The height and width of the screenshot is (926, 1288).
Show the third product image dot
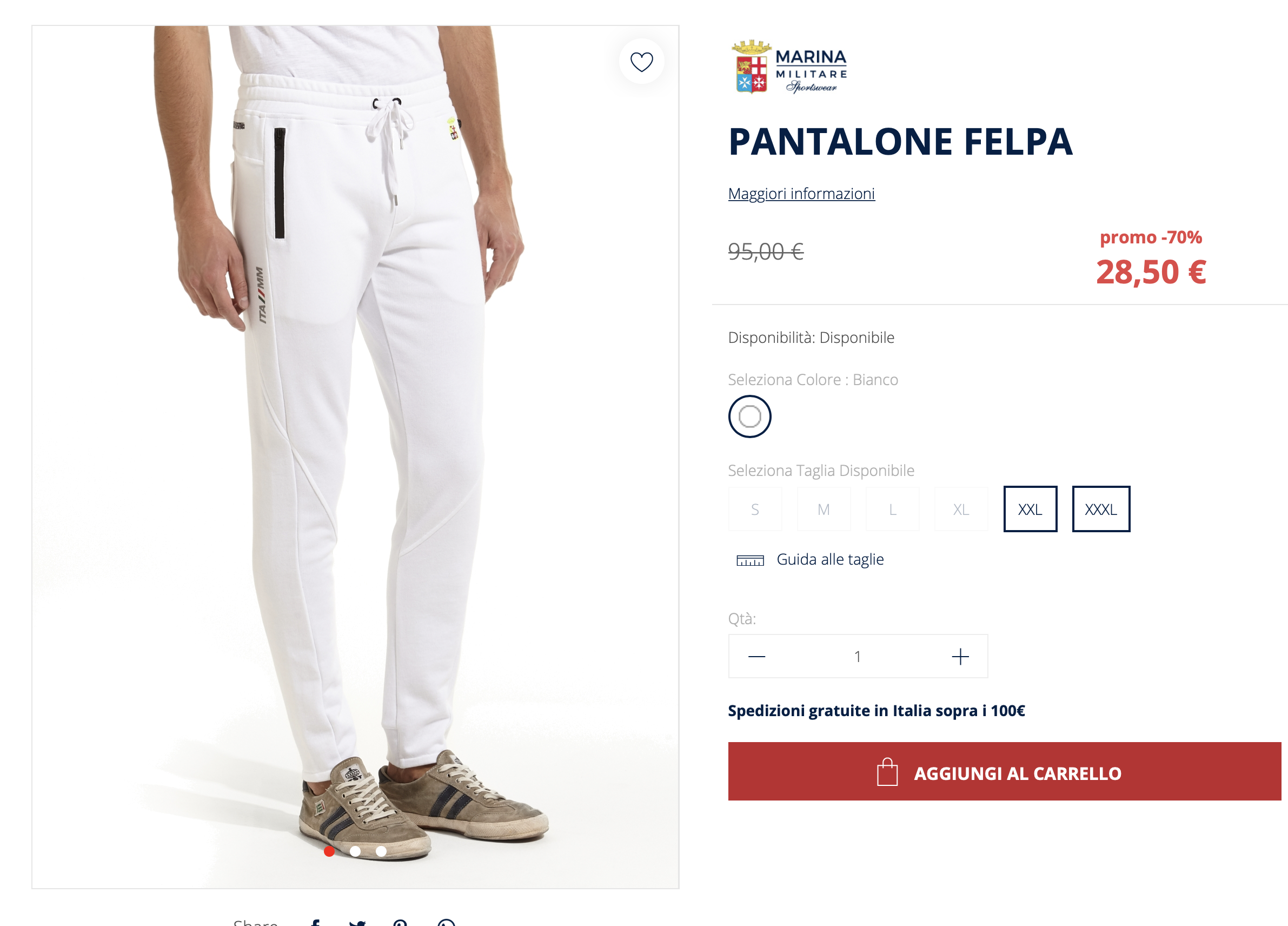click(x=381, y=851)
